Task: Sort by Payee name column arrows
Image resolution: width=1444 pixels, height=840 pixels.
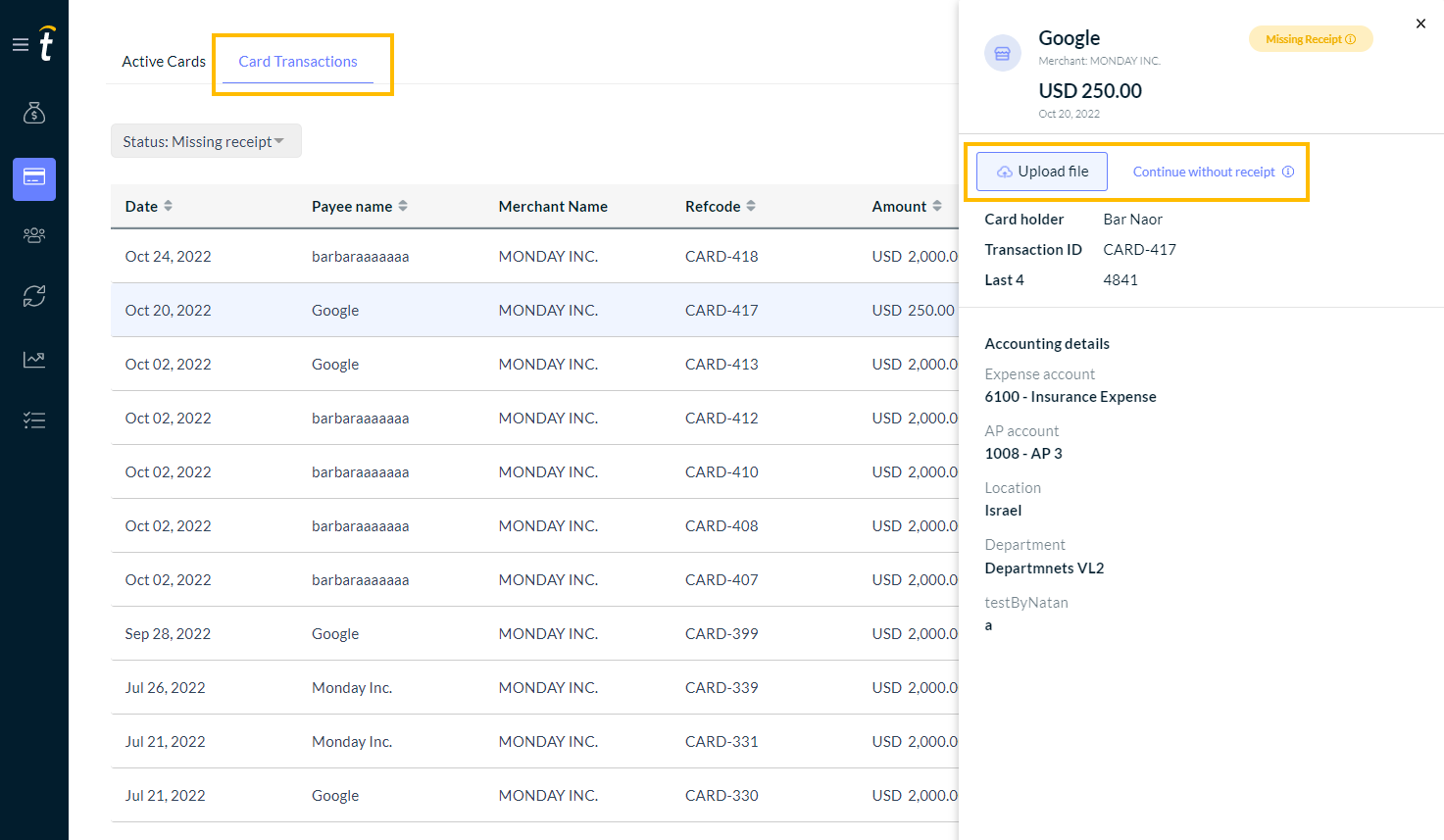Action: coord(403,206)
